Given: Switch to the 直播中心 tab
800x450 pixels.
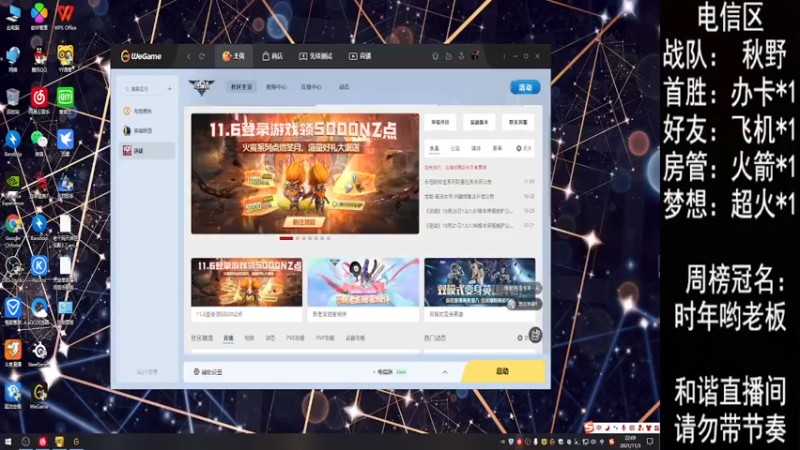Looking at the screenshot, I should (311, 87).
